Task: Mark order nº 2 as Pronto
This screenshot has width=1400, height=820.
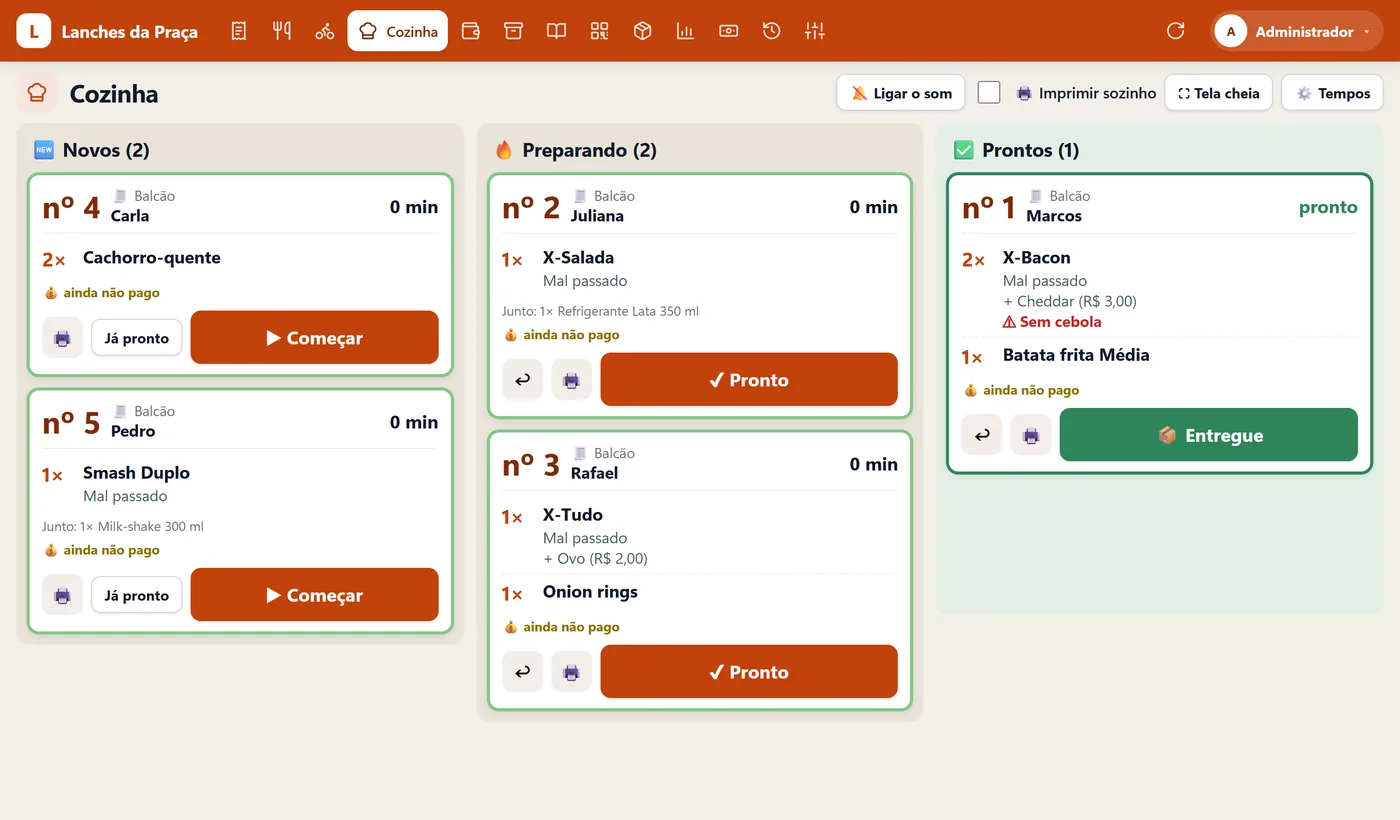Action: (x=749, y=380)
